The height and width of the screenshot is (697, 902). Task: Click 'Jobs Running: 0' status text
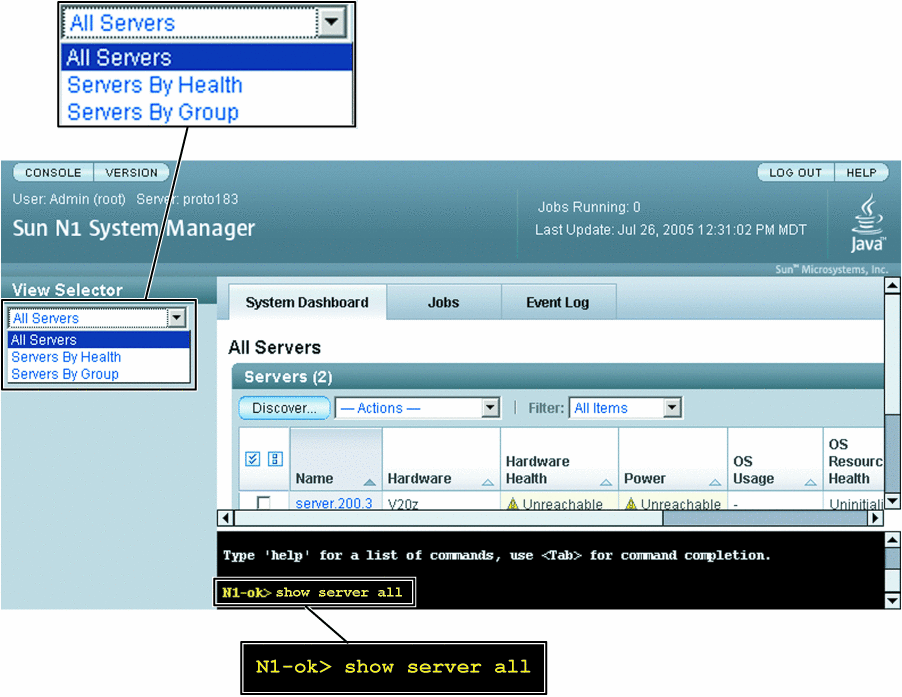coord(588,207)
